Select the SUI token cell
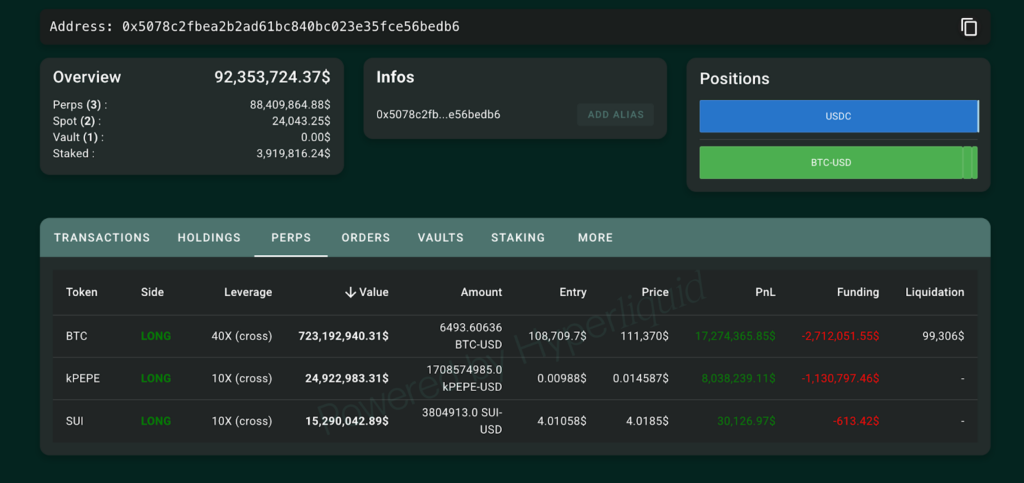 click(x=75, y=421)
